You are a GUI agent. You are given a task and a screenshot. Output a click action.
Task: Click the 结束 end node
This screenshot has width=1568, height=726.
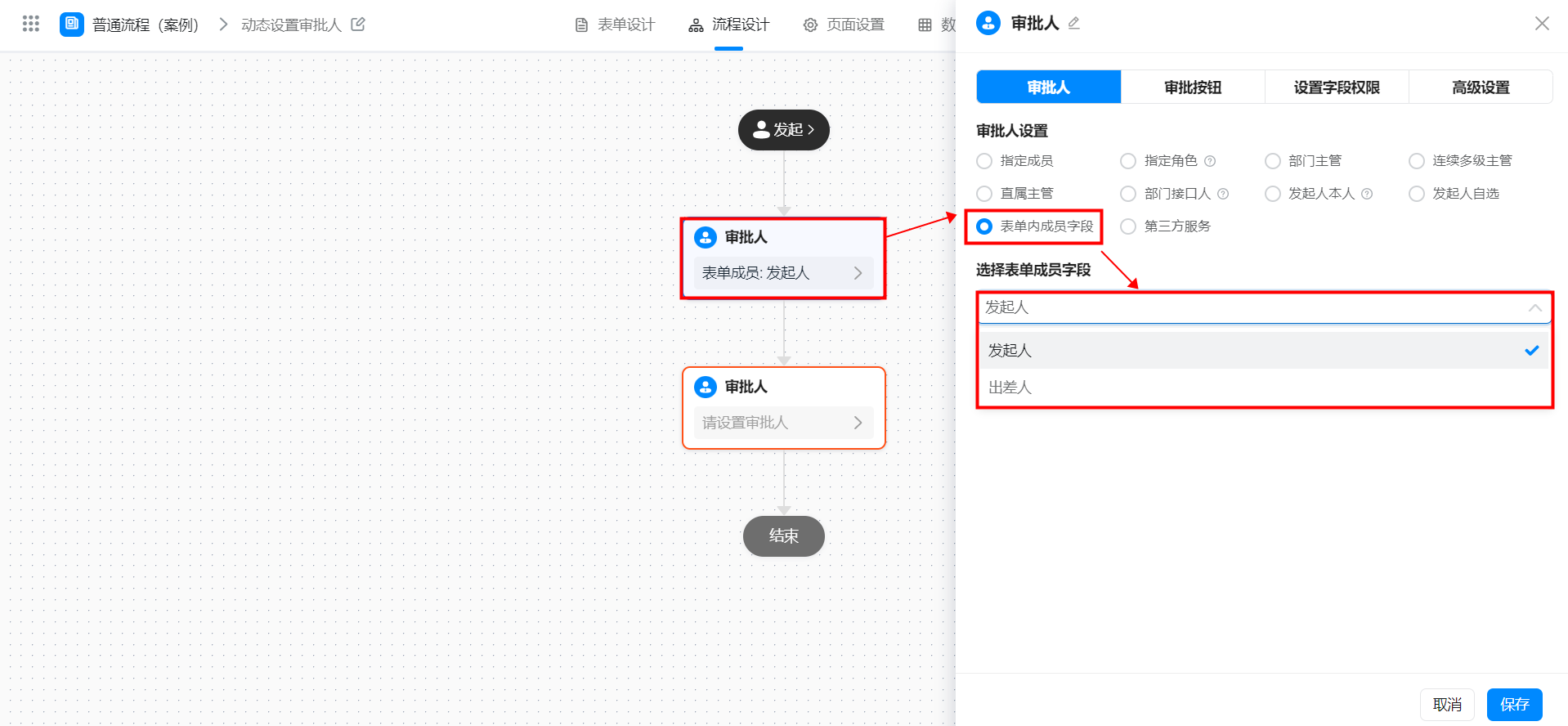pos(783,536)
